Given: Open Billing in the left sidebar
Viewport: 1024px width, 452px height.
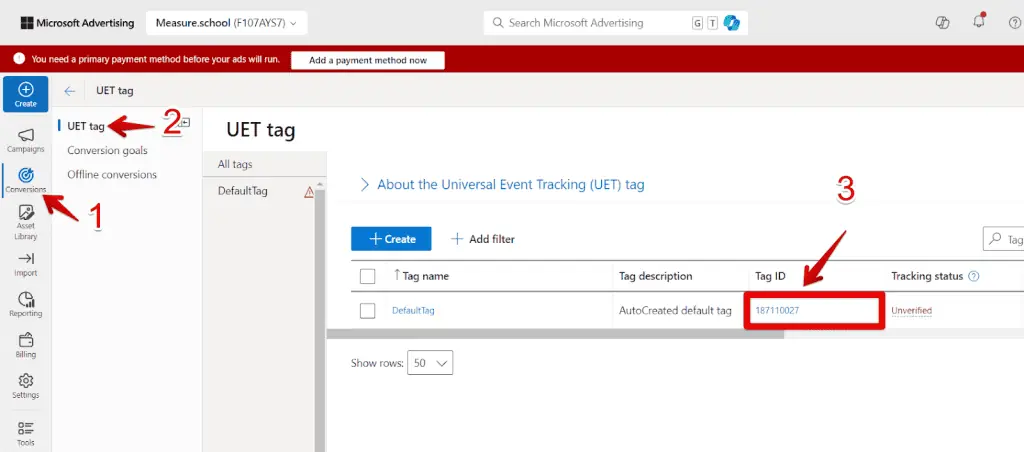Looking at the screenshot, I should pos(25,346).
